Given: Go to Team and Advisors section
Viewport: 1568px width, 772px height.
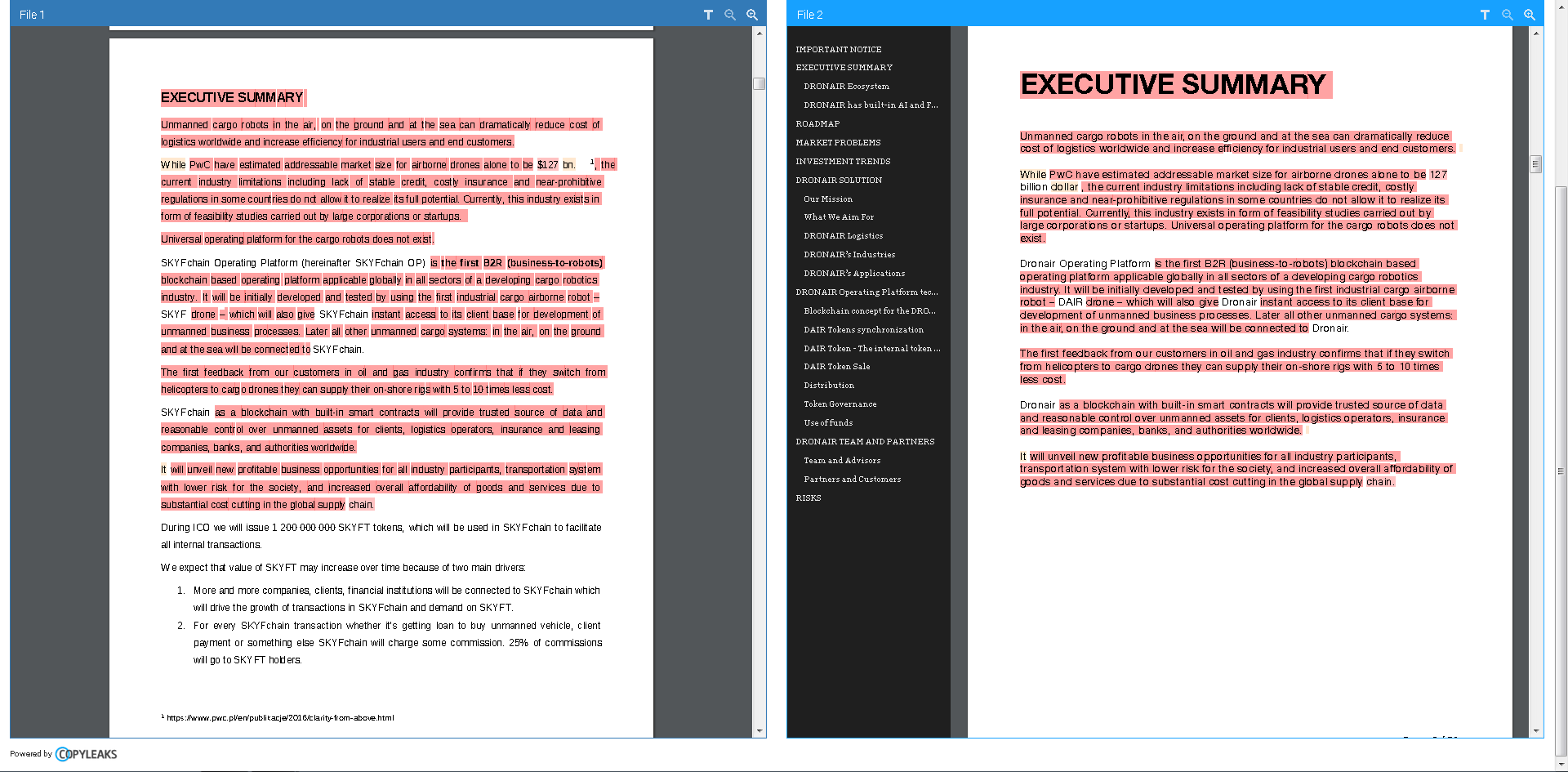Looking at the screenshot, I should 842,461.
